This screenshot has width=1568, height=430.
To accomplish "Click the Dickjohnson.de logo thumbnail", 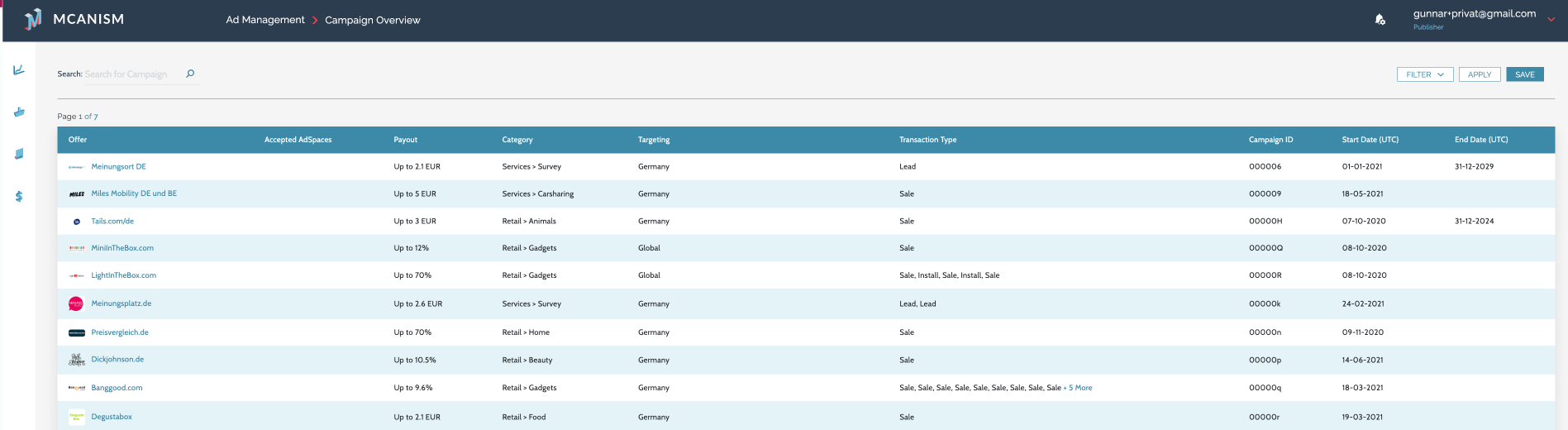I will 76,360.
